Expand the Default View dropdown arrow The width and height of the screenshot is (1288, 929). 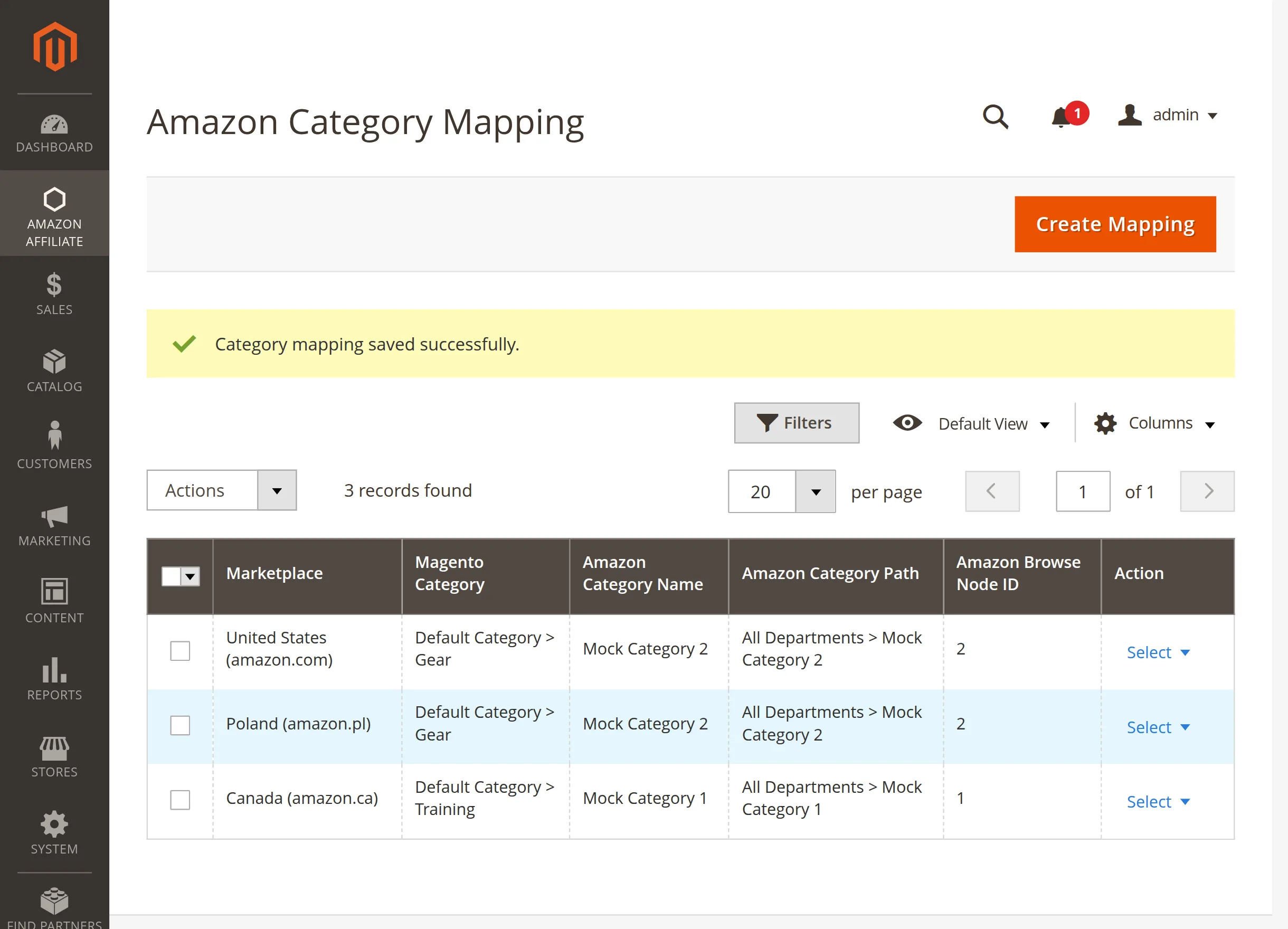click(1045, 425)
